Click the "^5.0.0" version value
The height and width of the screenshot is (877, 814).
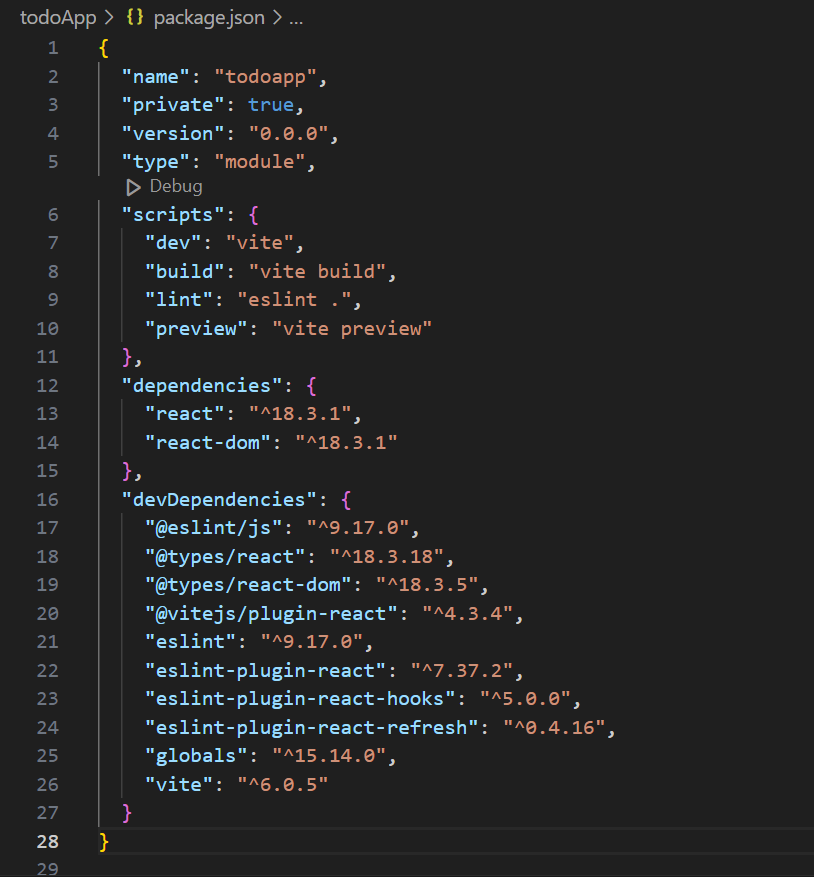point(525,699)
